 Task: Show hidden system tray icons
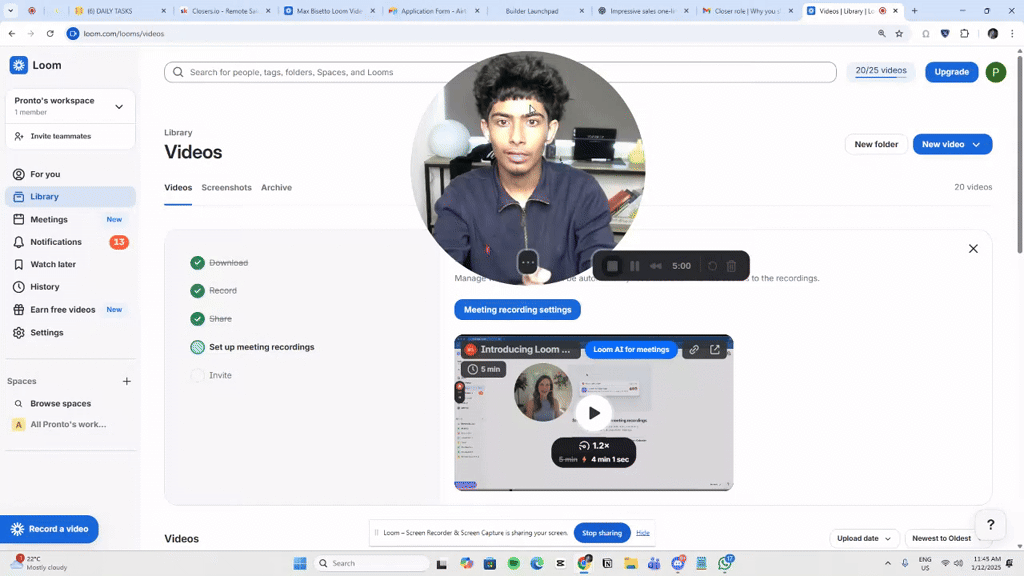click(888, 564)
